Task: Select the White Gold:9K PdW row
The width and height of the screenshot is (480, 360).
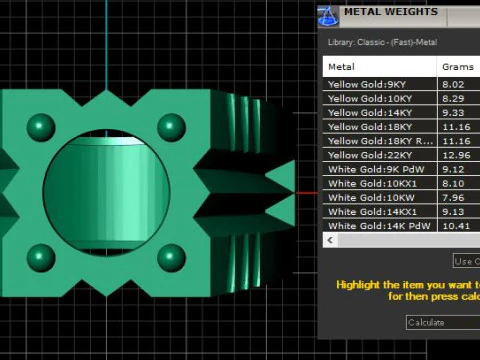Action: point(401,169)
